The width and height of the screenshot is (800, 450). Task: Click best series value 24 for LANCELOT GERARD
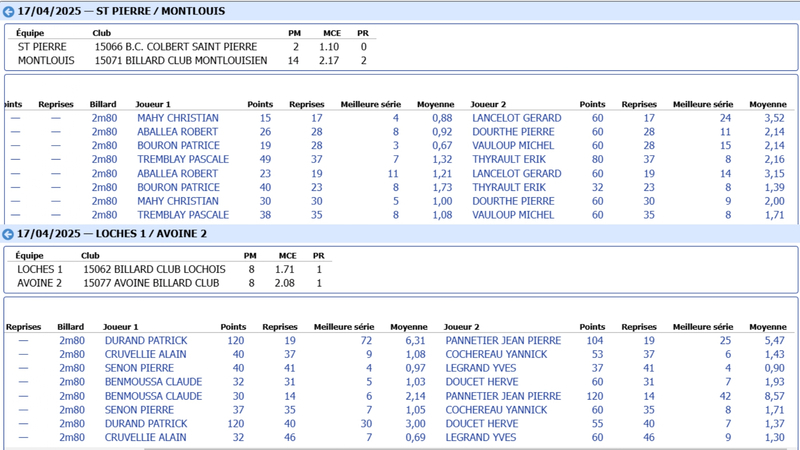pyautogui.click(x=725, y=118)
